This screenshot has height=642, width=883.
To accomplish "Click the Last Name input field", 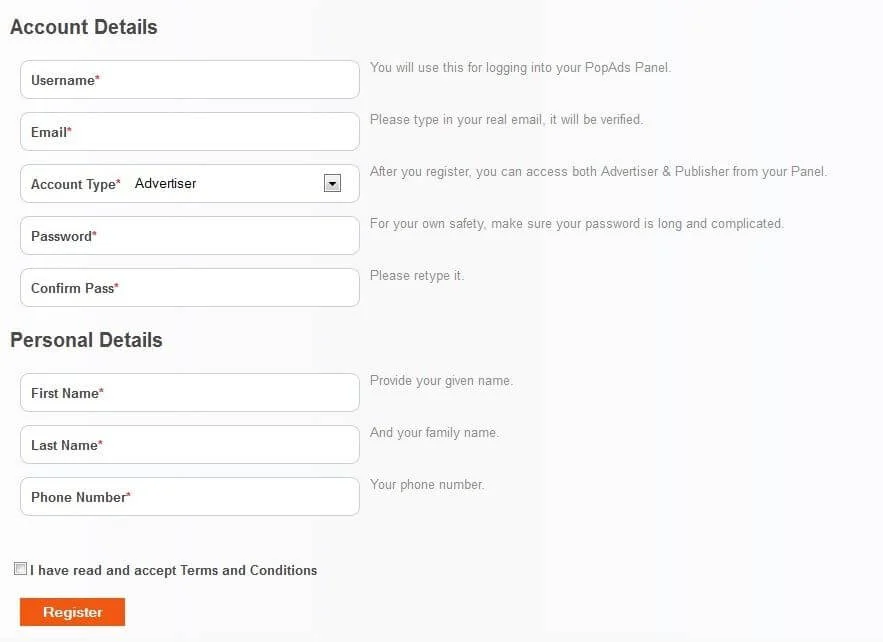I will tap(189, 444).
